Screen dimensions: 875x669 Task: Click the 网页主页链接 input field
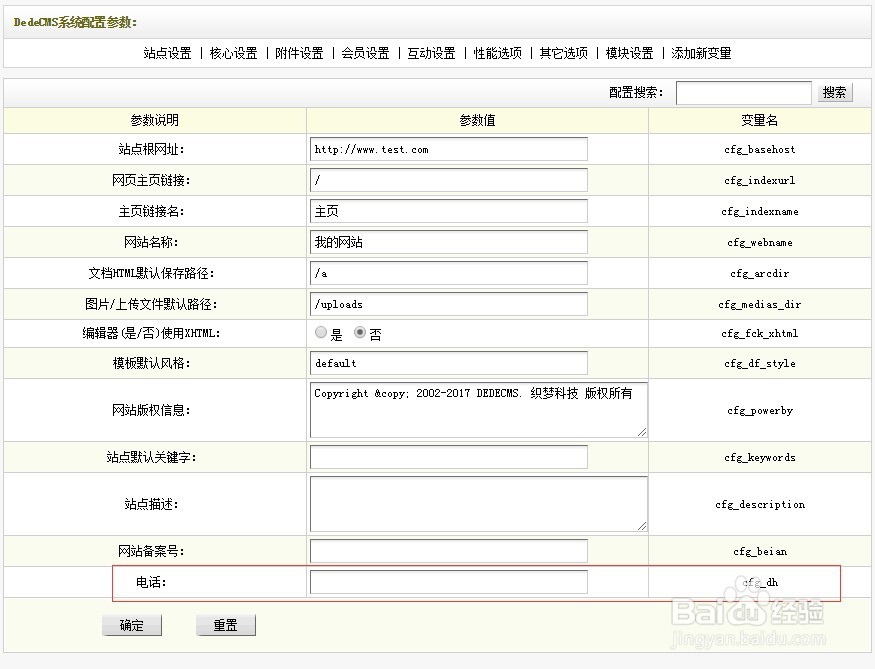pyautogui.click(x=449, y=180)
